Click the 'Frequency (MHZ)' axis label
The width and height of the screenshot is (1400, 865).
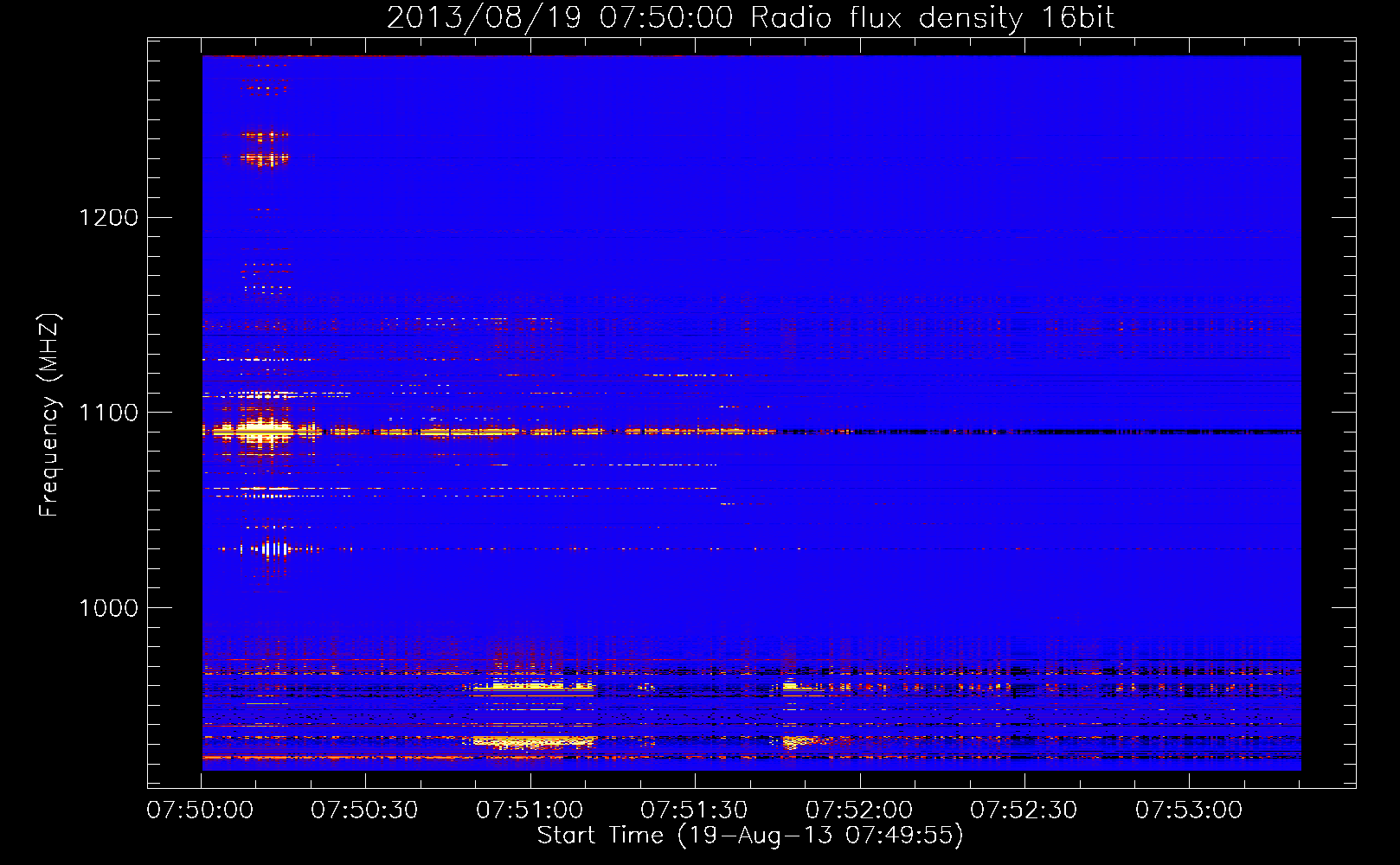48,414
